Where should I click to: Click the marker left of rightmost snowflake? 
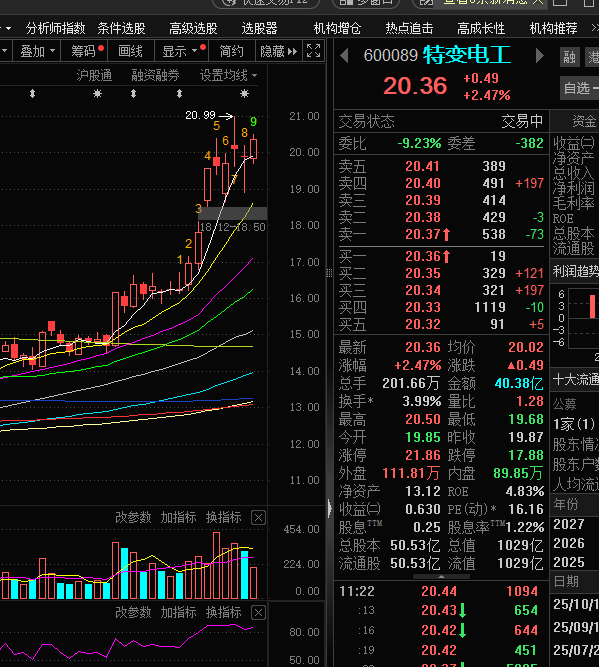coord(179,94)
